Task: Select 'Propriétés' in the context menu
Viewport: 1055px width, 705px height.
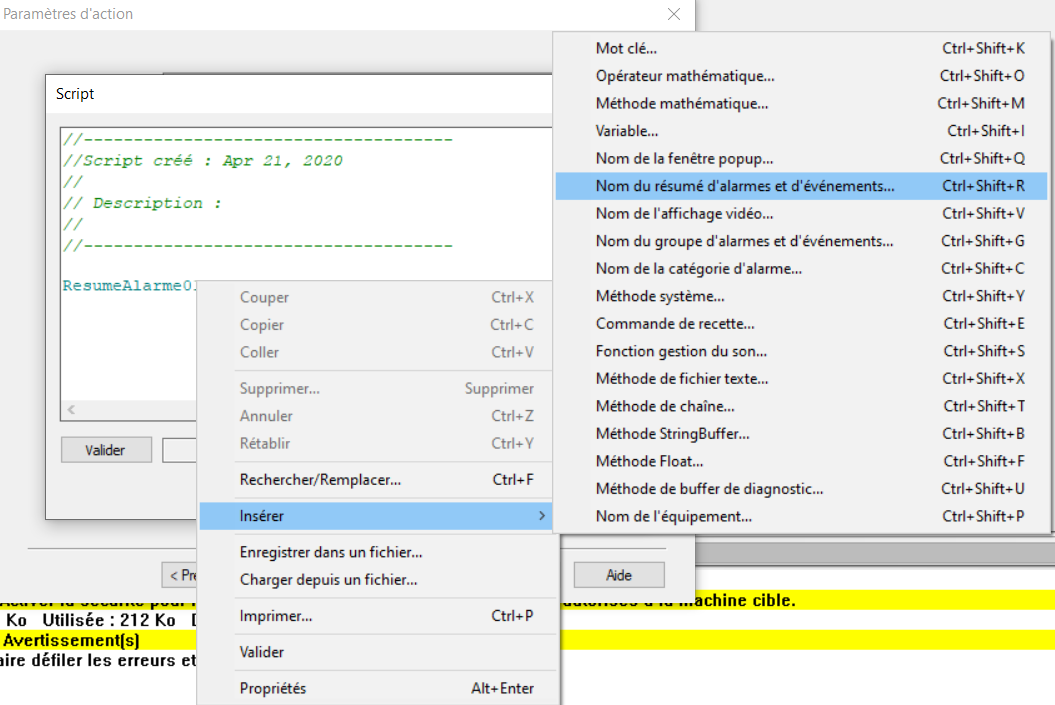Action: click(x=273, y=688)
